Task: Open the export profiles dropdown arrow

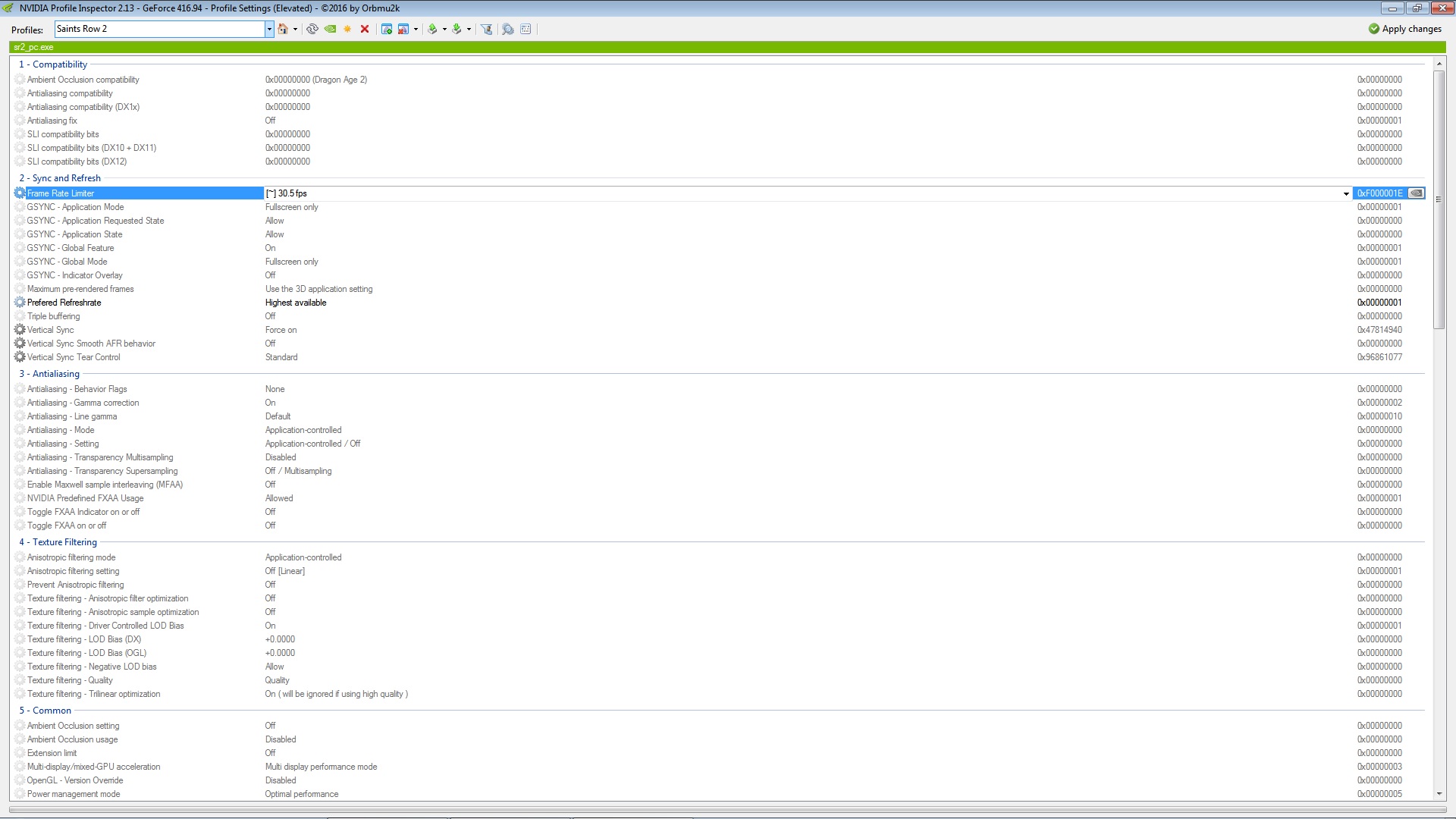Action: pyautogui.click(x=444, y=30)
